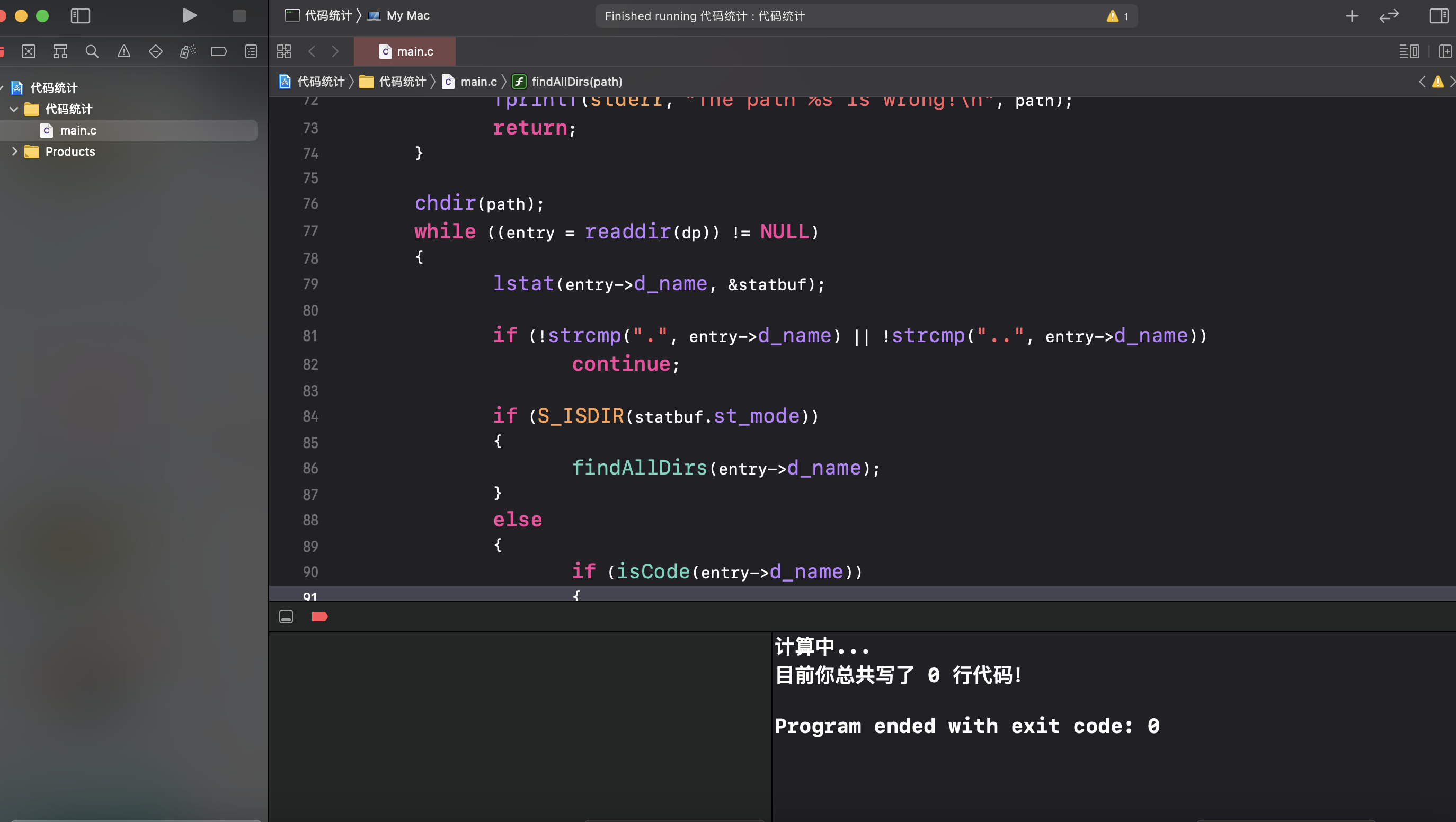The image size is (1456, 822).
Task: Click the lstat call on line 79
Action: pyautogui.click(x=523, y=283)
